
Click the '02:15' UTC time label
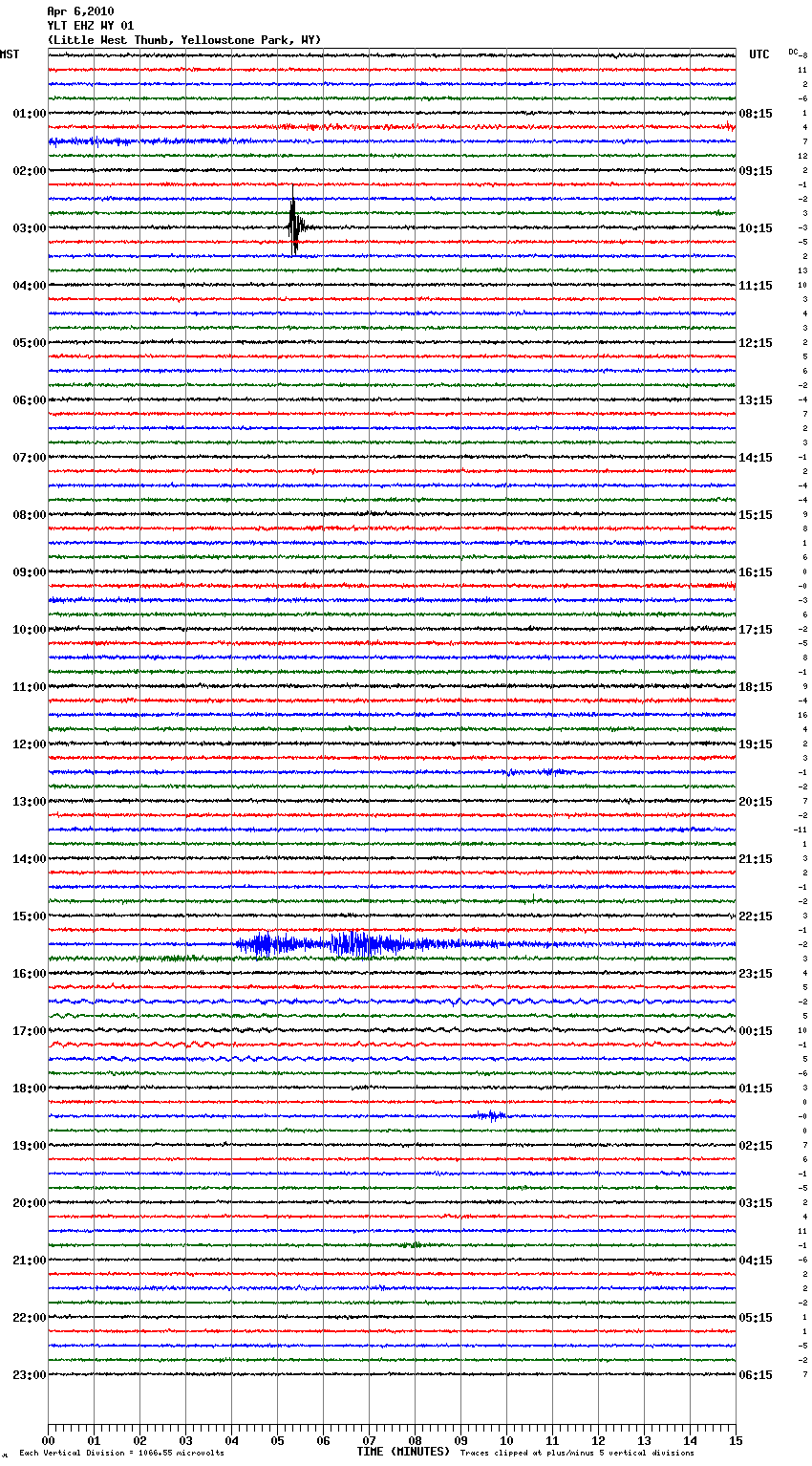(756, 1146)
